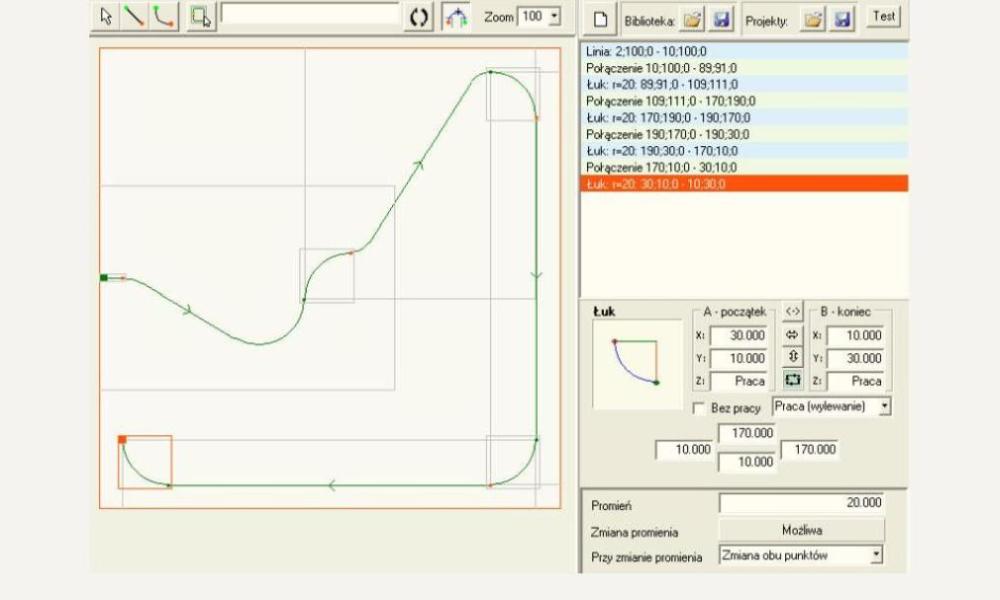Image resolution: width=1000 pixels, height=600 pixels.
Task: Activate the rectangle selection tool
Action: coord(202,17)
